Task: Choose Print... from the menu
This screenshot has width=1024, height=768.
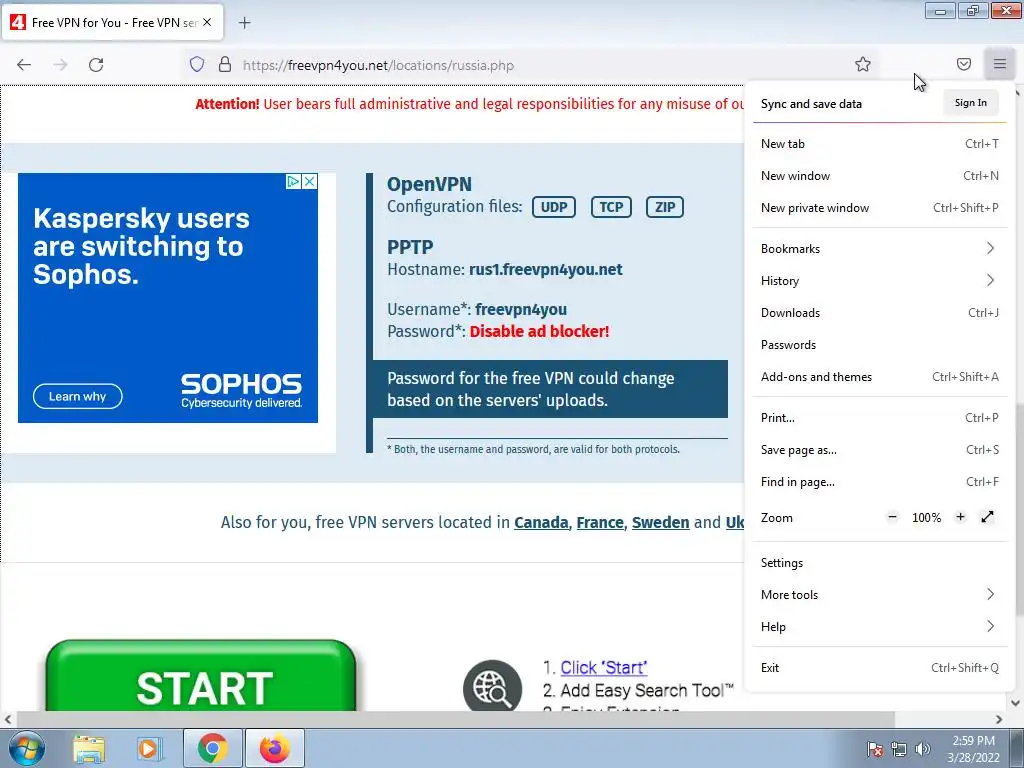Action: [x=879, y=417]
